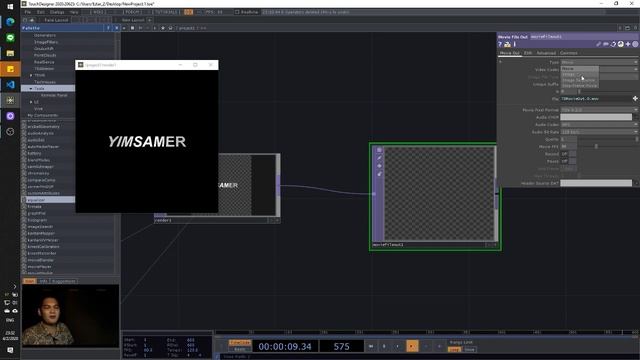This screenshot has height=360, width=640.
Task: Select the Beats display mode
Action: pos(240,349)
